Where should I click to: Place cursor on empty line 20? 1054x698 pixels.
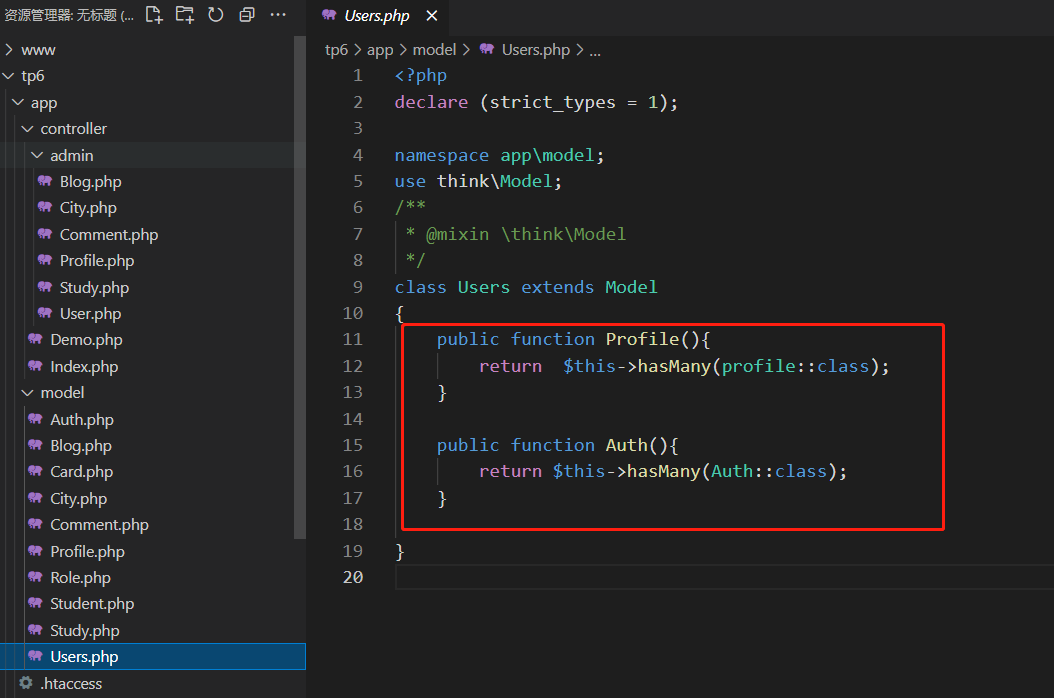[725, 578]
